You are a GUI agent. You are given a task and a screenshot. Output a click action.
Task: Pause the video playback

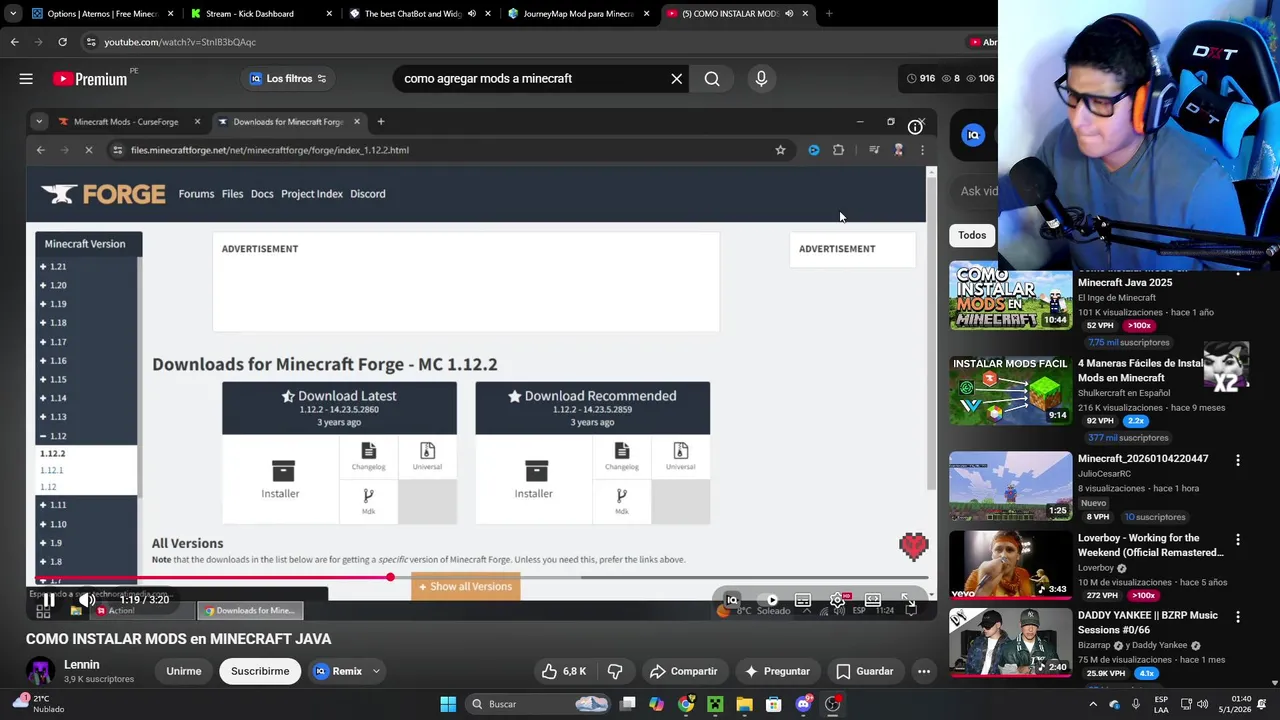(48, 600)
